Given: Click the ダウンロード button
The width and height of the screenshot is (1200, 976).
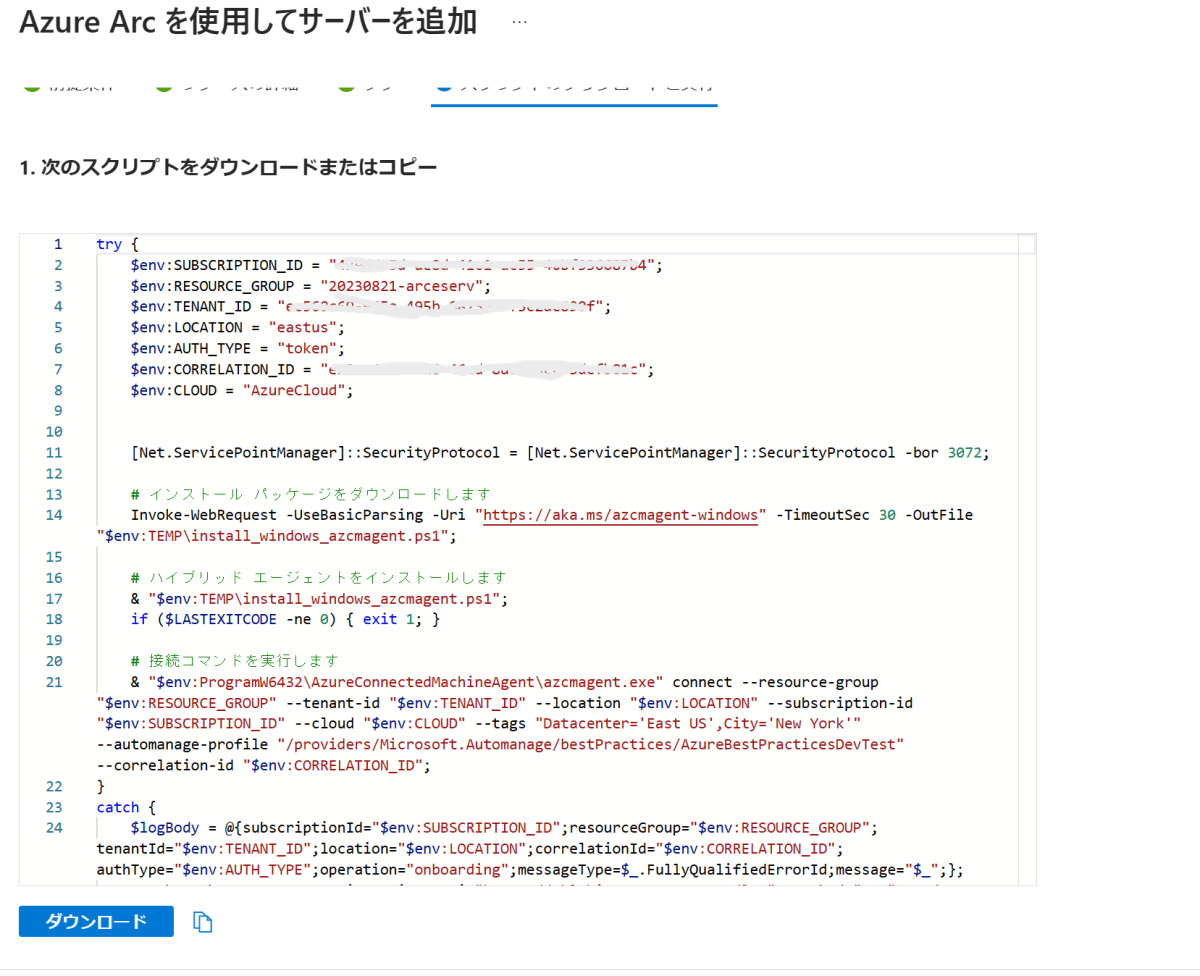Looking at the screenshot, I should [x=96, y=922].
